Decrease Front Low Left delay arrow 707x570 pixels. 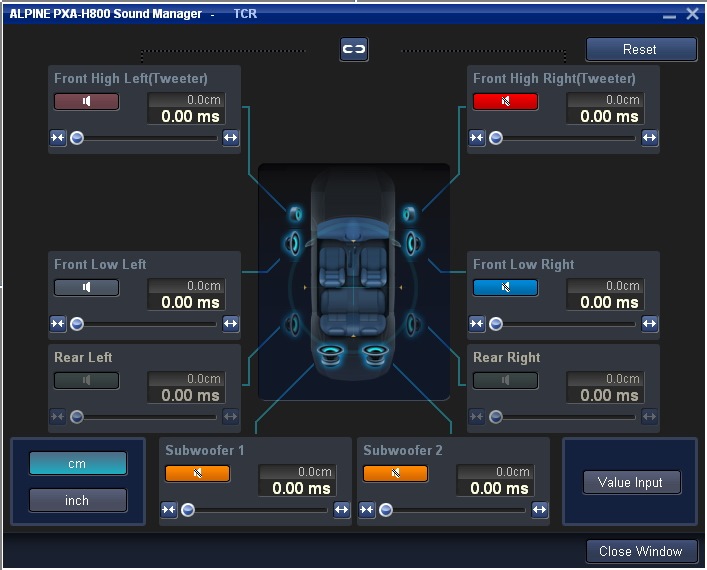(x=58, y=323)
